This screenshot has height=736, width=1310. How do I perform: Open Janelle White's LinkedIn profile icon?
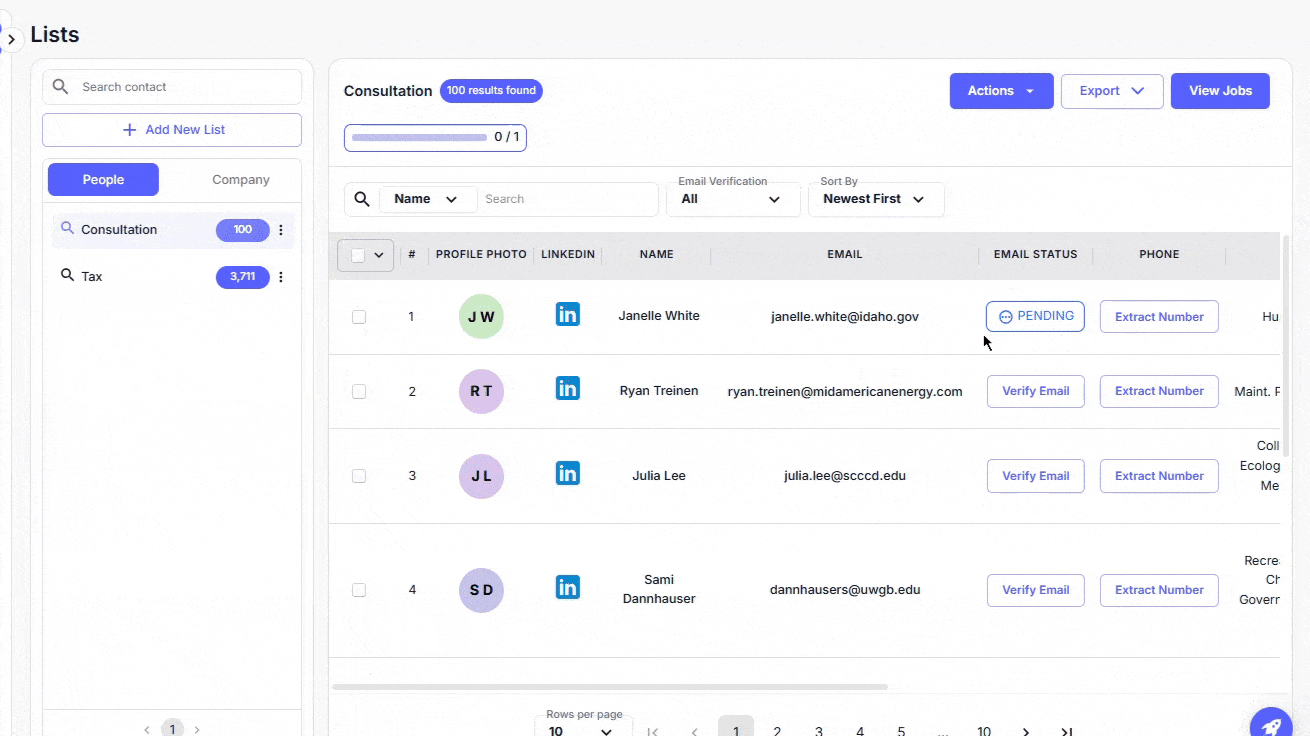pyautogui.click(x=567, y=314)
